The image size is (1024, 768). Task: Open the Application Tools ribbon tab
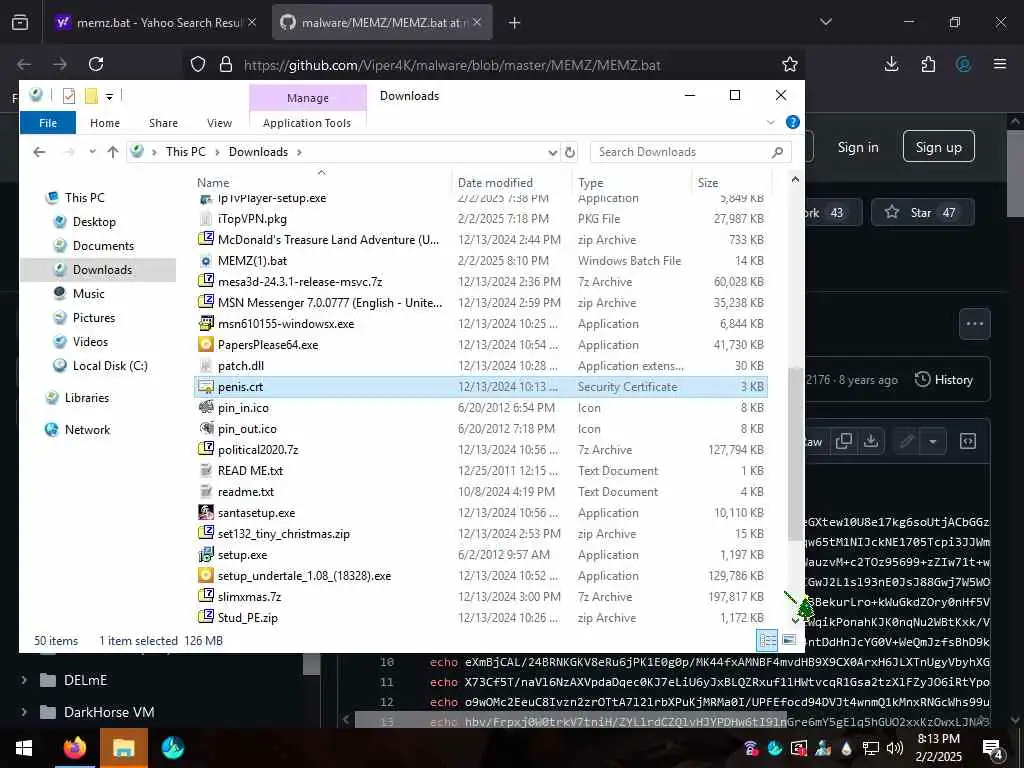[x=307, y=123]
